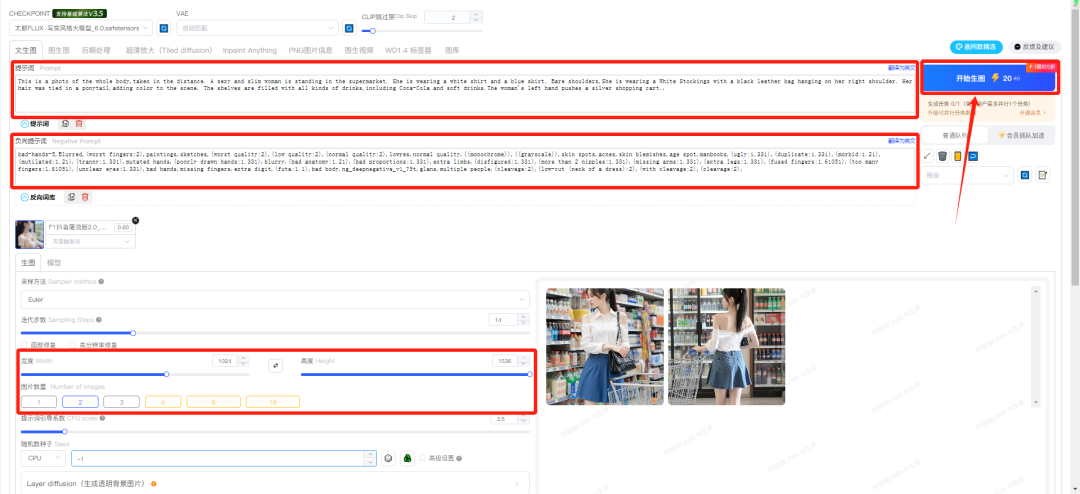The height and width of the screenshot is (494, 1080).
Task: Switch to 图生图 tab
Action: coord(59,50)
